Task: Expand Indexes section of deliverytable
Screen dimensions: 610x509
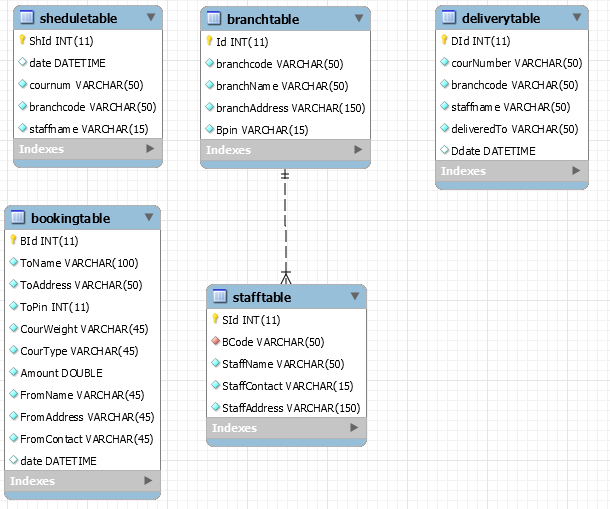Action: tap(574, 171)
